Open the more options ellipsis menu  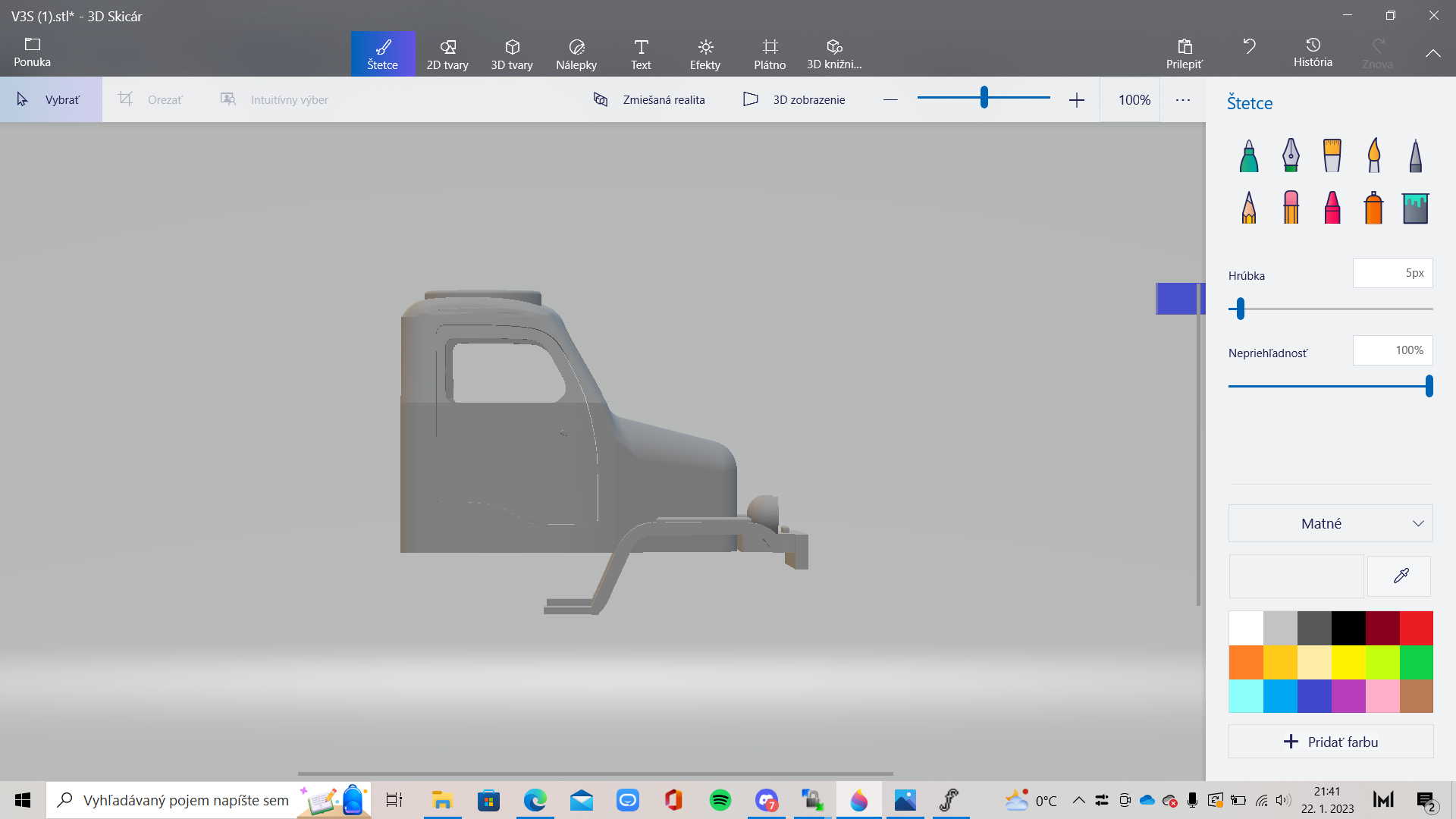(1182, 99)
